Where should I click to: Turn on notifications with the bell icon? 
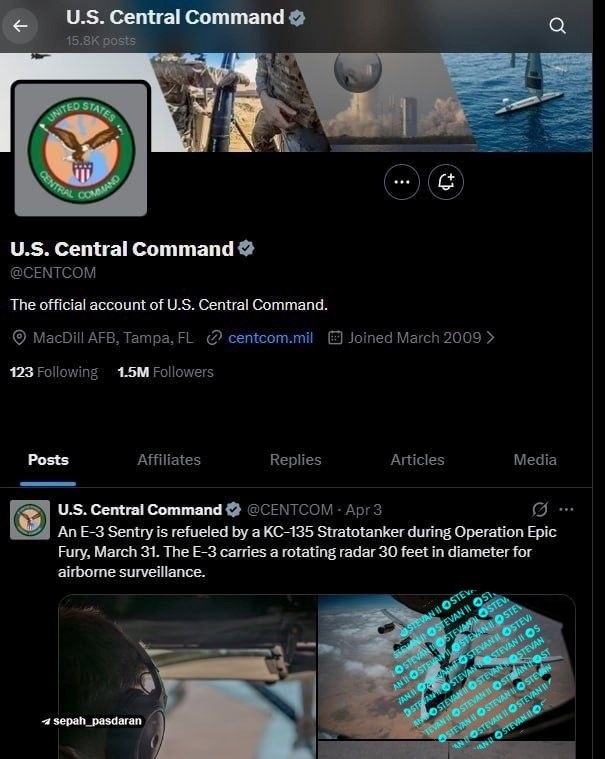coord(446,182)
